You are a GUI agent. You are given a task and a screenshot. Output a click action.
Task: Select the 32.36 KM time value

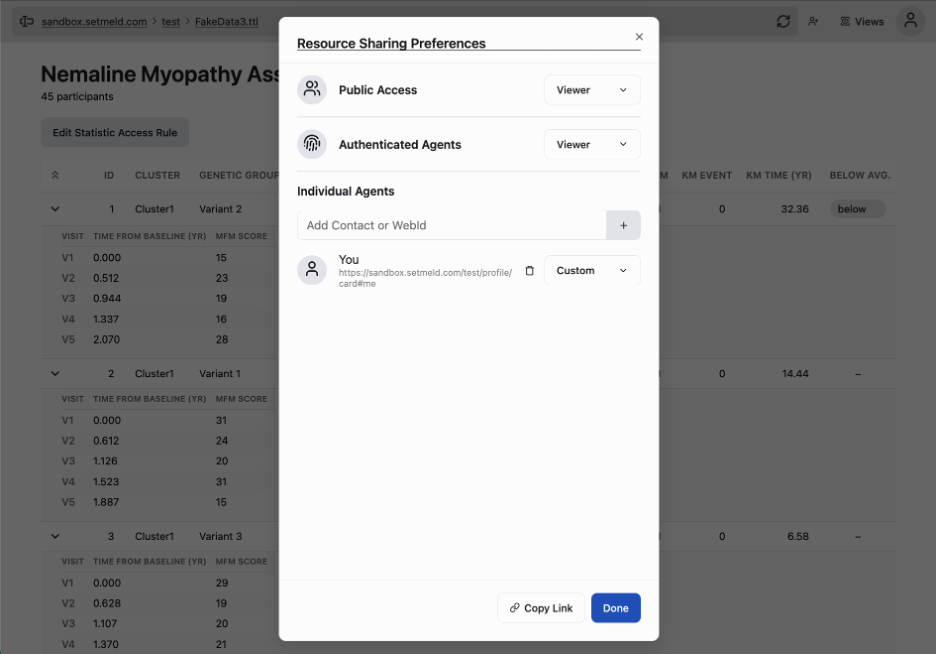[x=795, y=209]
